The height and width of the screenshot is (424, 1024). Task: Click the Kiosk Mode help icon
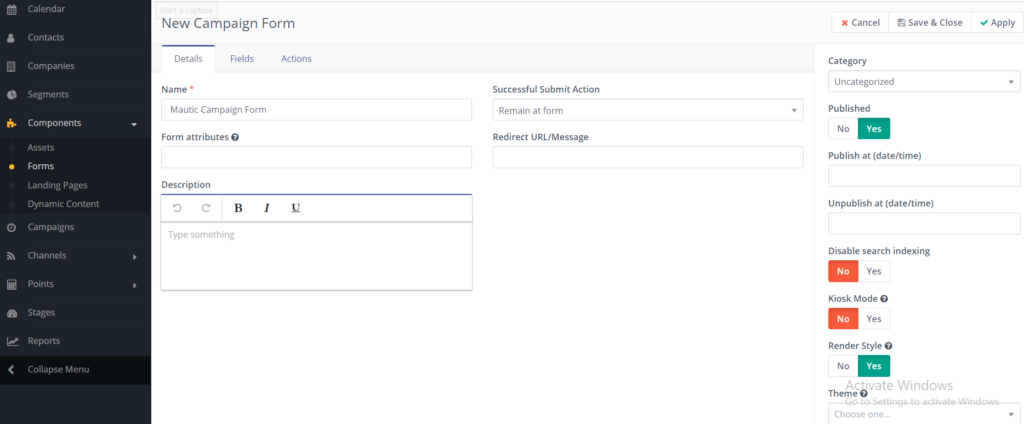tap(884, 299)
